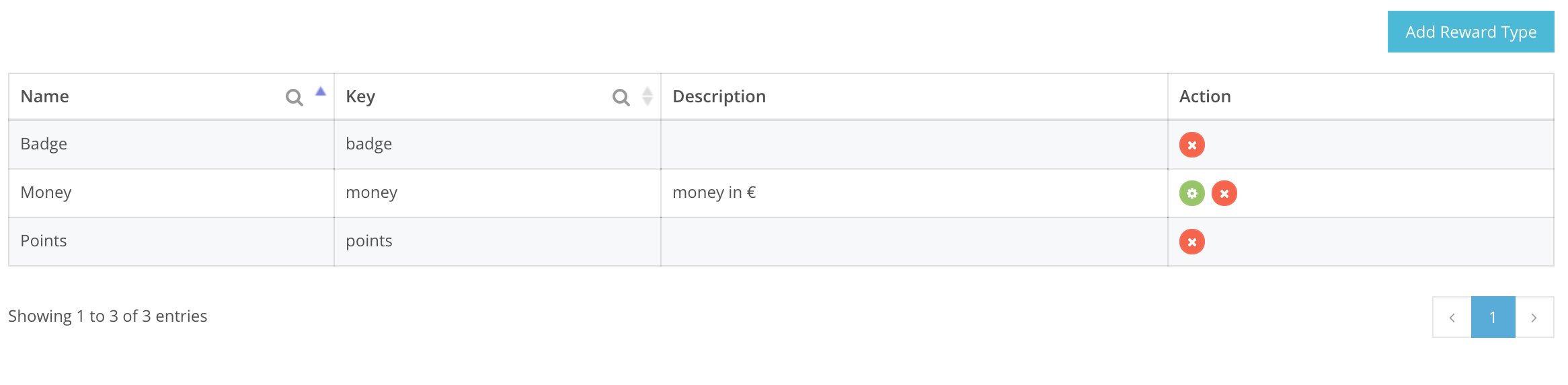Delete the Points reward type

click(x=1191, y=242)
